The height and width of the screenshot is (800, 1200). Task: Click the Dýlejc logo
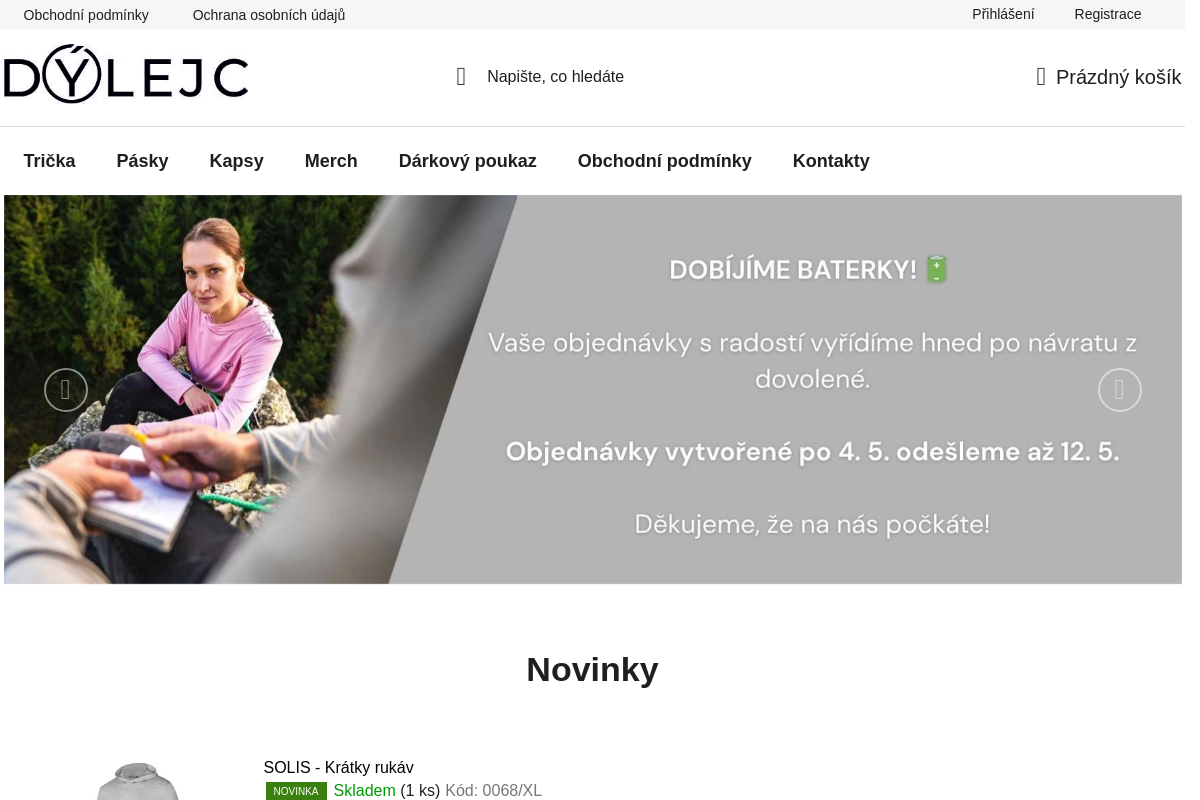click(x=126, y=75)
